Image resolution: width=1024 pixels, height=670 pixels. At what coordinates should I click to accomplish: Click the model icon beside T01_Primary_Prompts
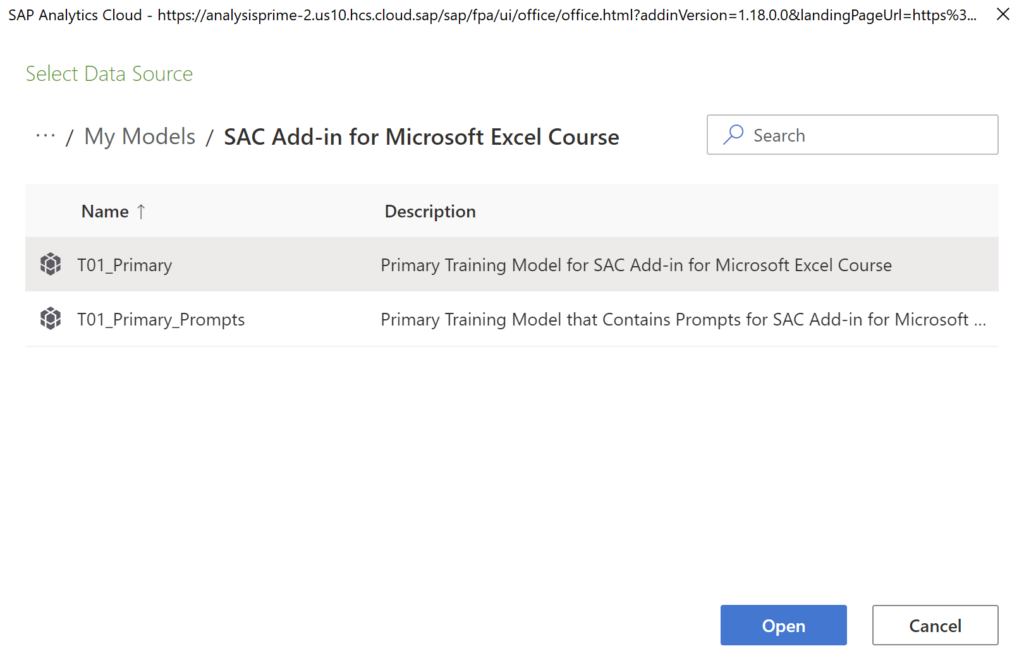point(50,319)
